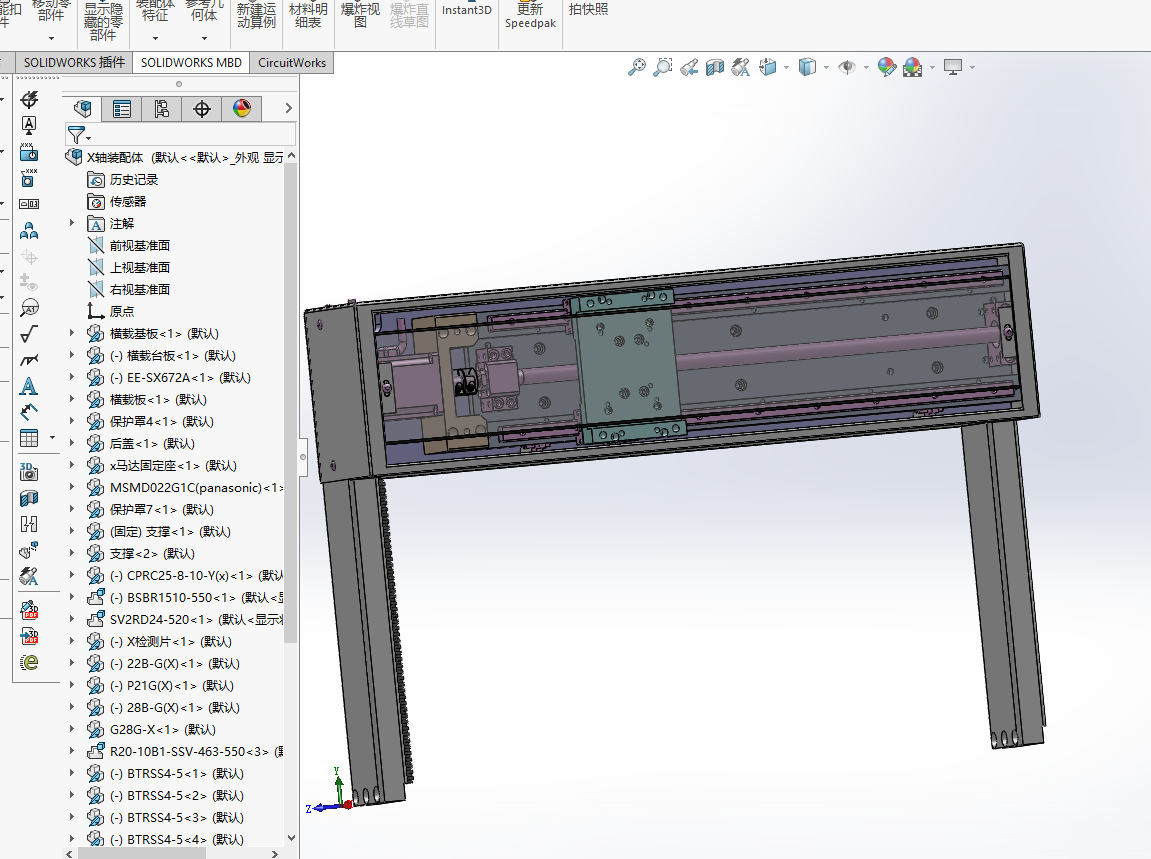Switch to the SOLIDWORKS 插件 tab
The image size is (1151, 859).
coord(75,62)
